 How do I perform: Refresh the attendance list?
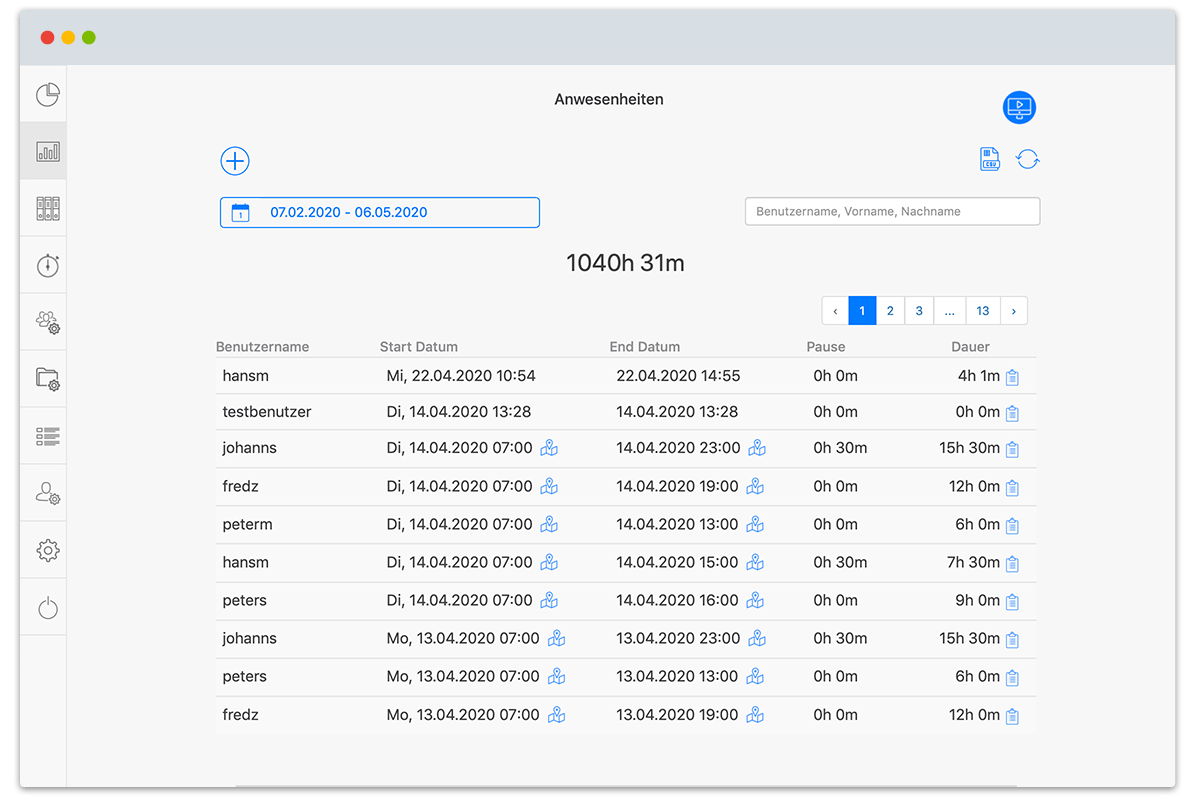[1028, 159]
